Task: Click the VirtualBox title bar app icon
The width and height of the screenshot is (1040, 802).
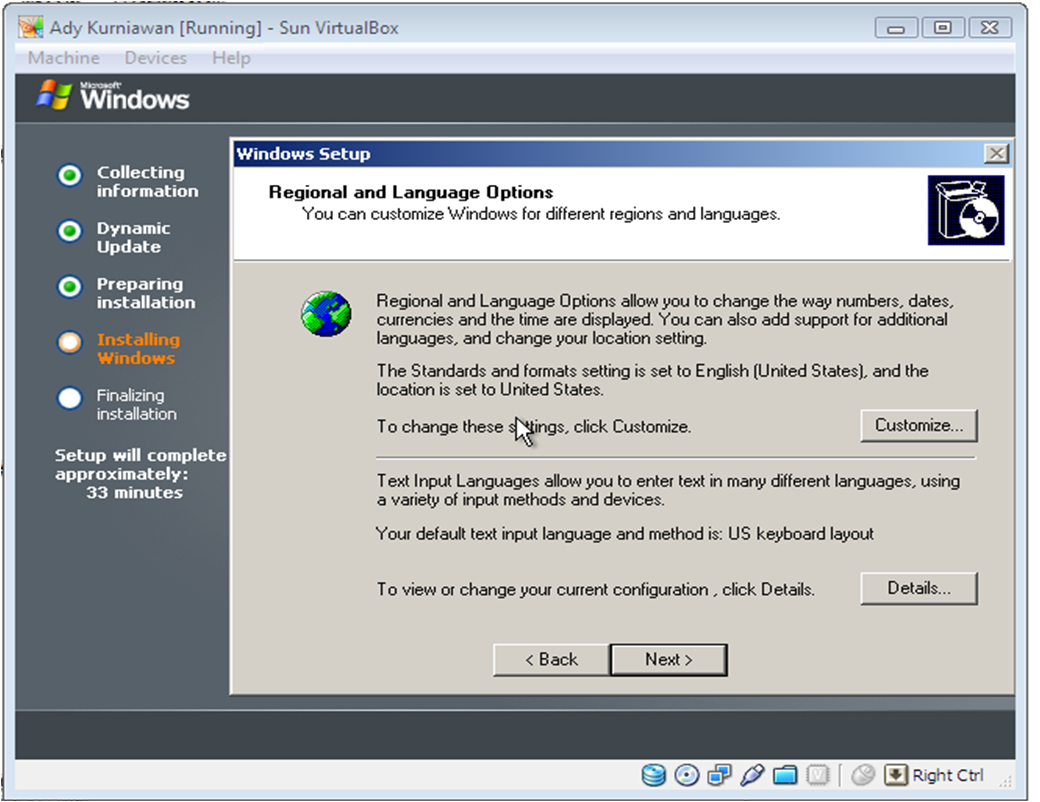Action: (31, 27)
